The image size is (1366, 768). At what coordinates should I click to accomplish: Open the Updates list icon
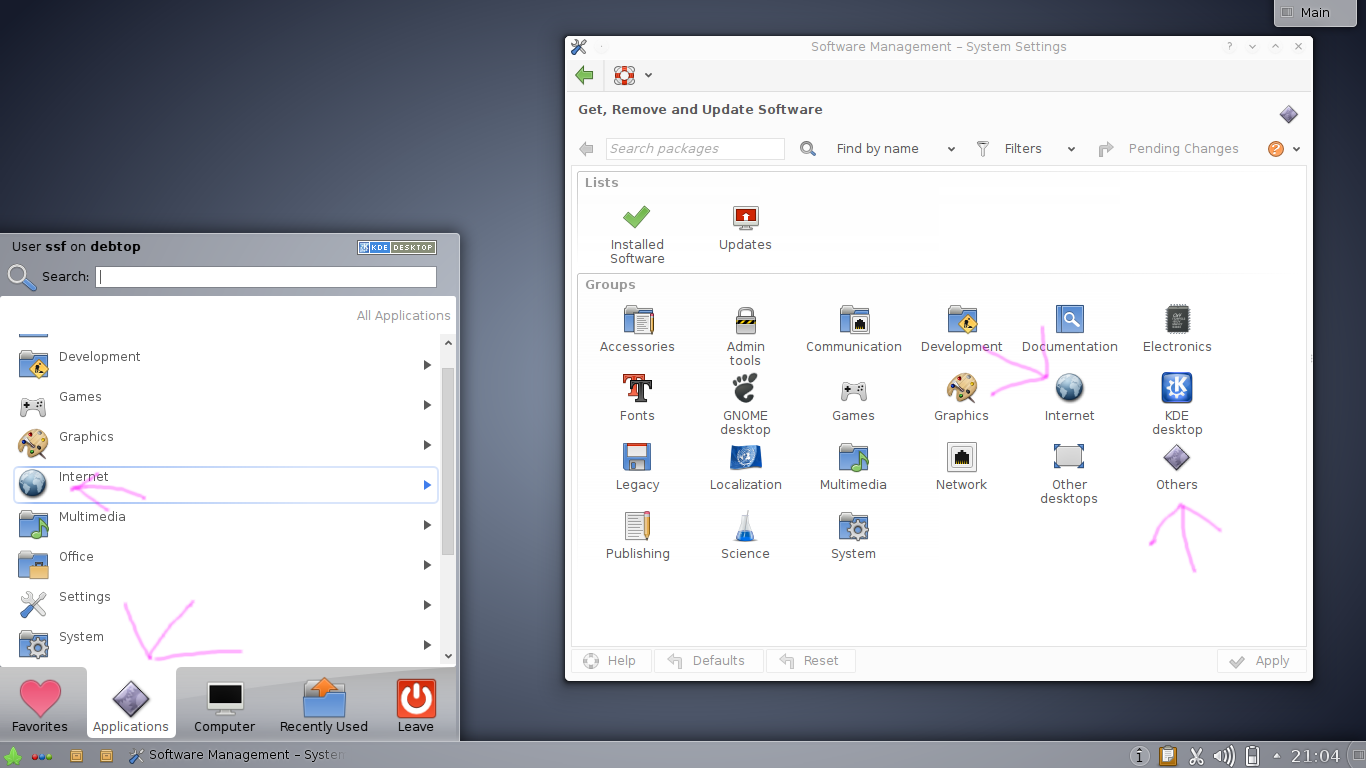745,228
